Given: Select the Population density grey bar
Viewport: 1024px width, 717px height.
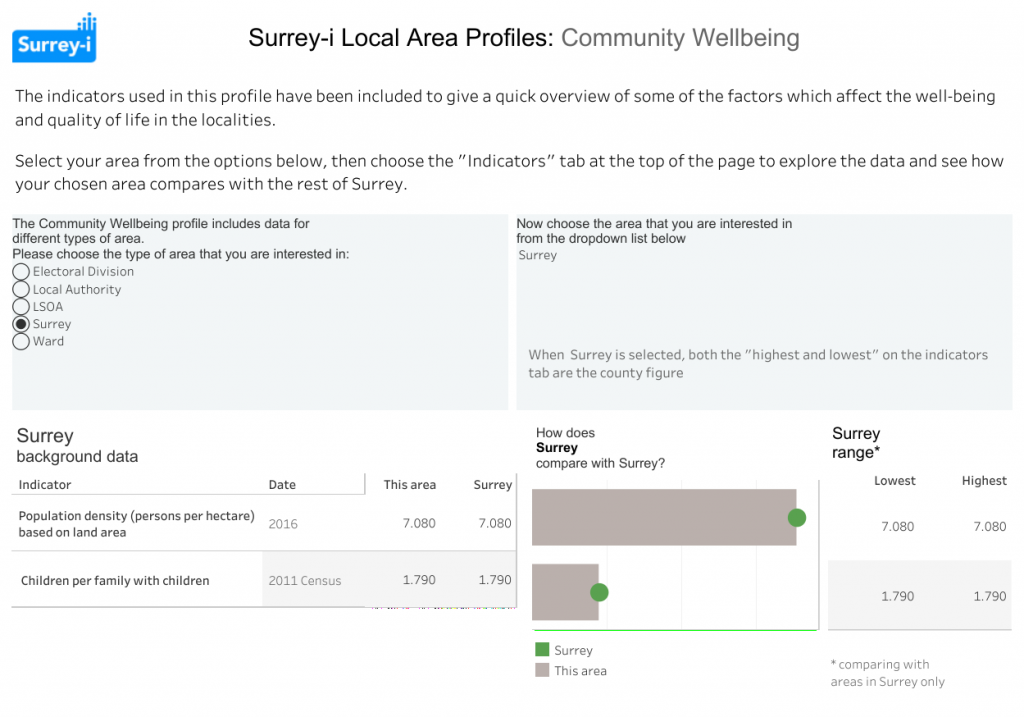Looking at the screenshot, I should point(664,517).
